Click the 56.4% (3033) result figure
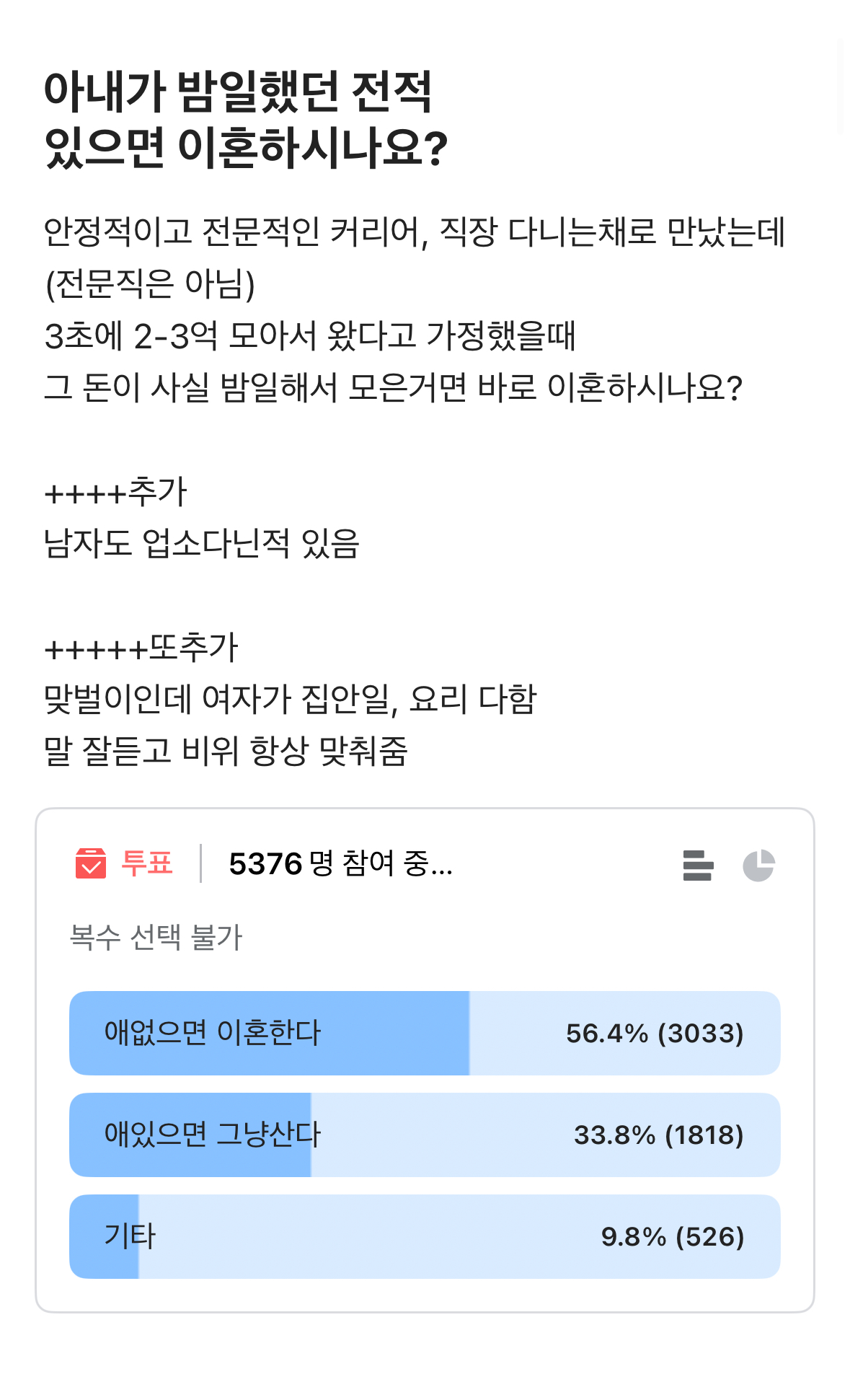Screen dimensions: 850x1400 click(x=654, y=1034)
